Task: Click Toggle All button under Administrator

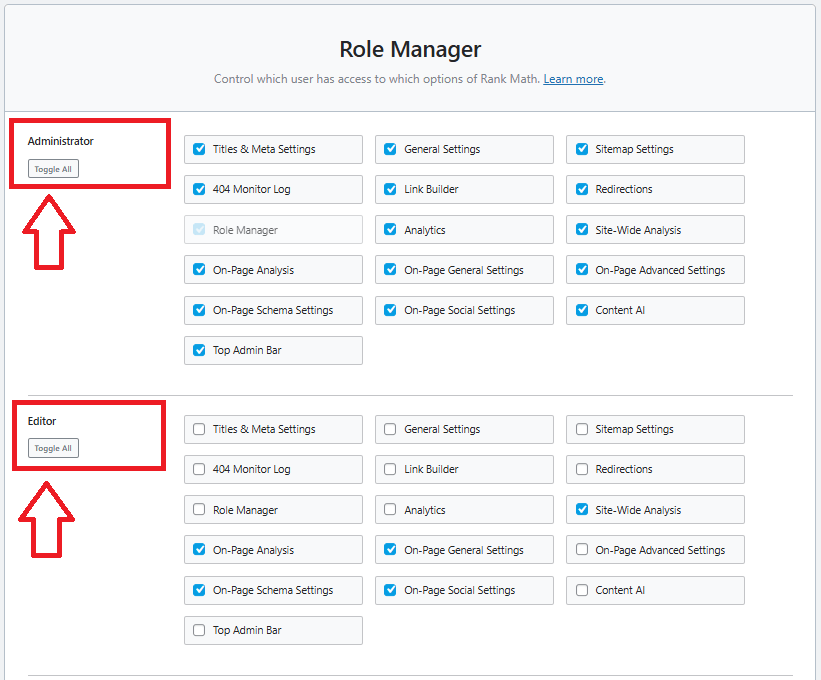Action: [x=53, y=169]
